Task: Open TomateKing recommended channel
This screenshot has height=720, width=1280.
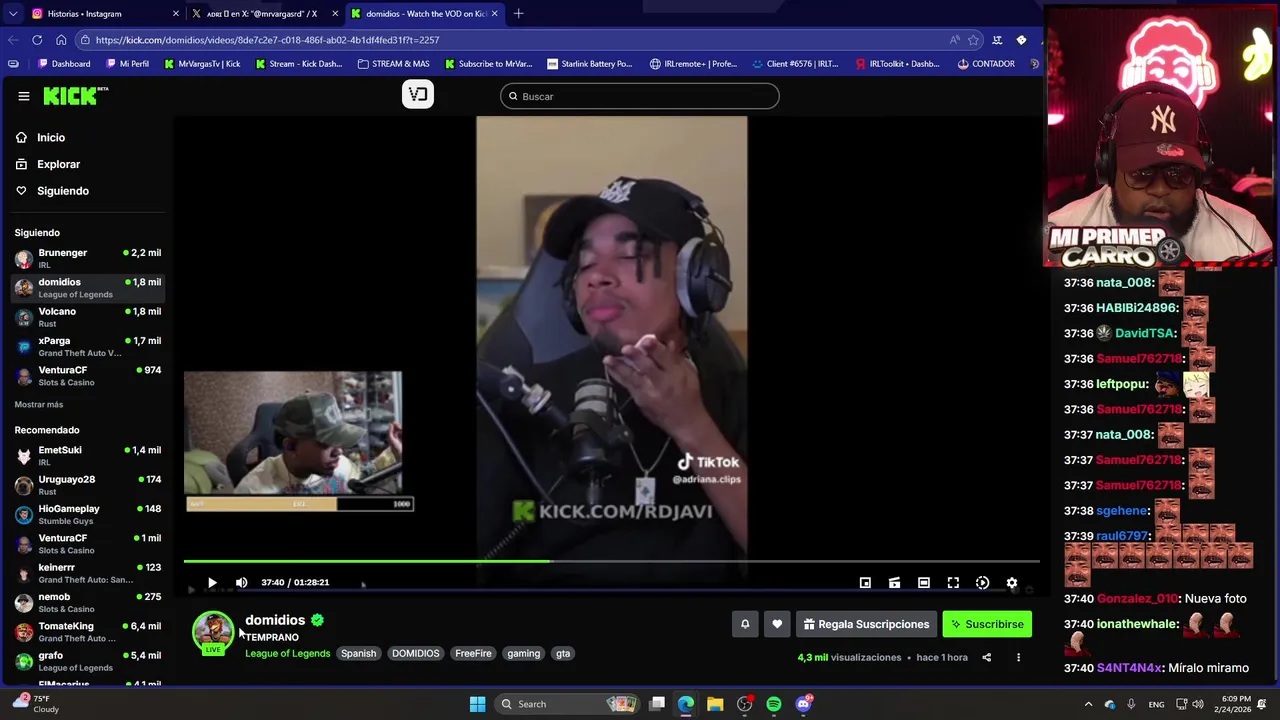Action: (88, 631)
